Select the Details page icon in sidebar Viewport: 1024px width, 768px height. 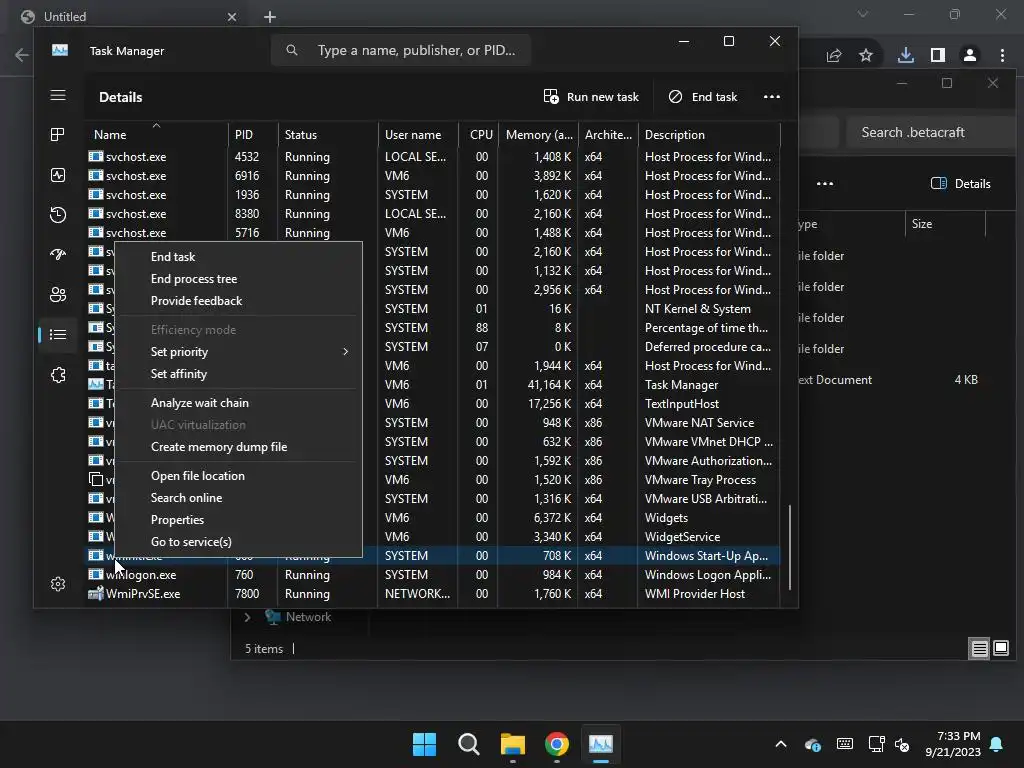[58, 334]
